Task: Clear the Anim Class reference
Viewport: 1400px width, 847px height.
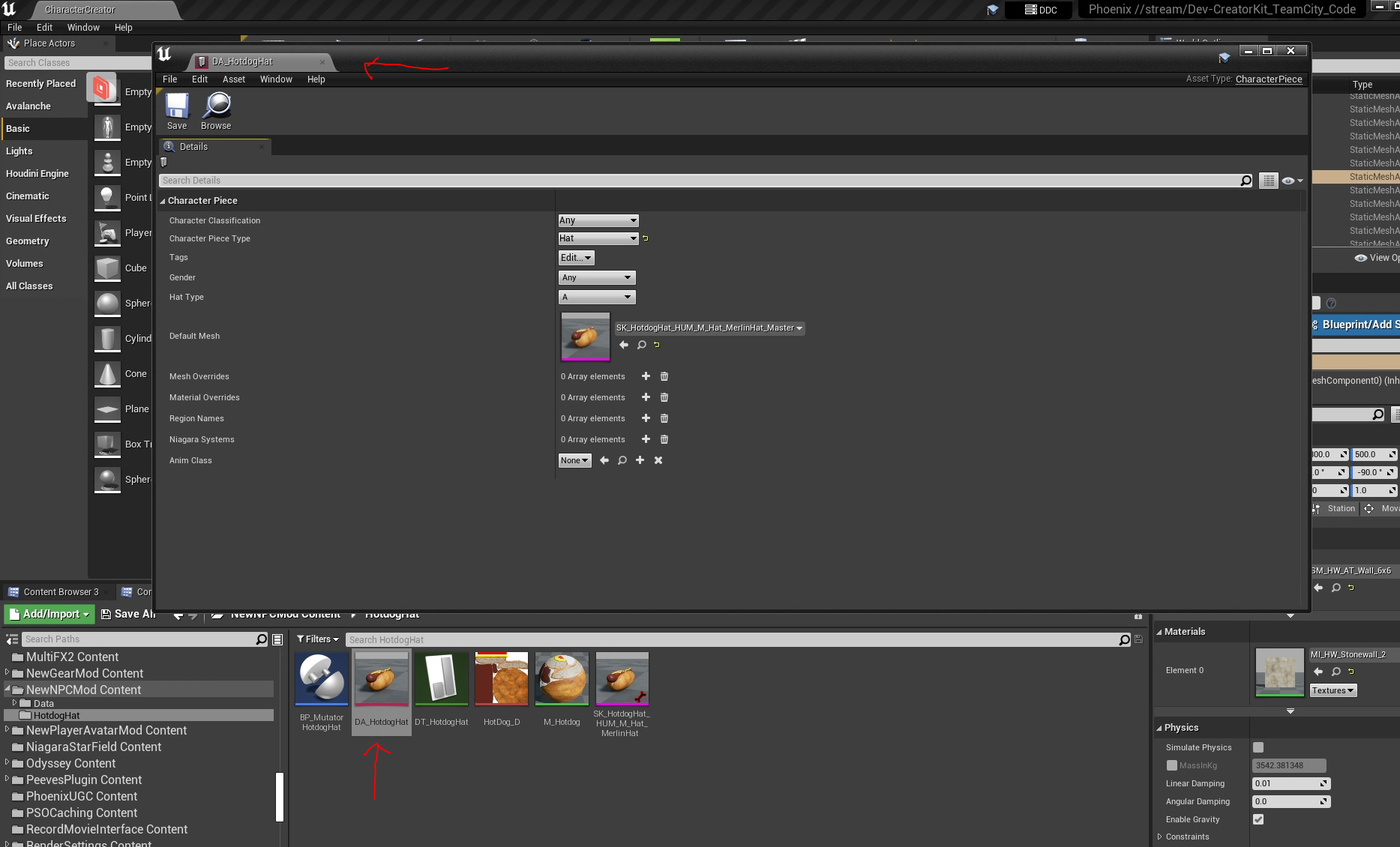Action: (x=658, y=460)
